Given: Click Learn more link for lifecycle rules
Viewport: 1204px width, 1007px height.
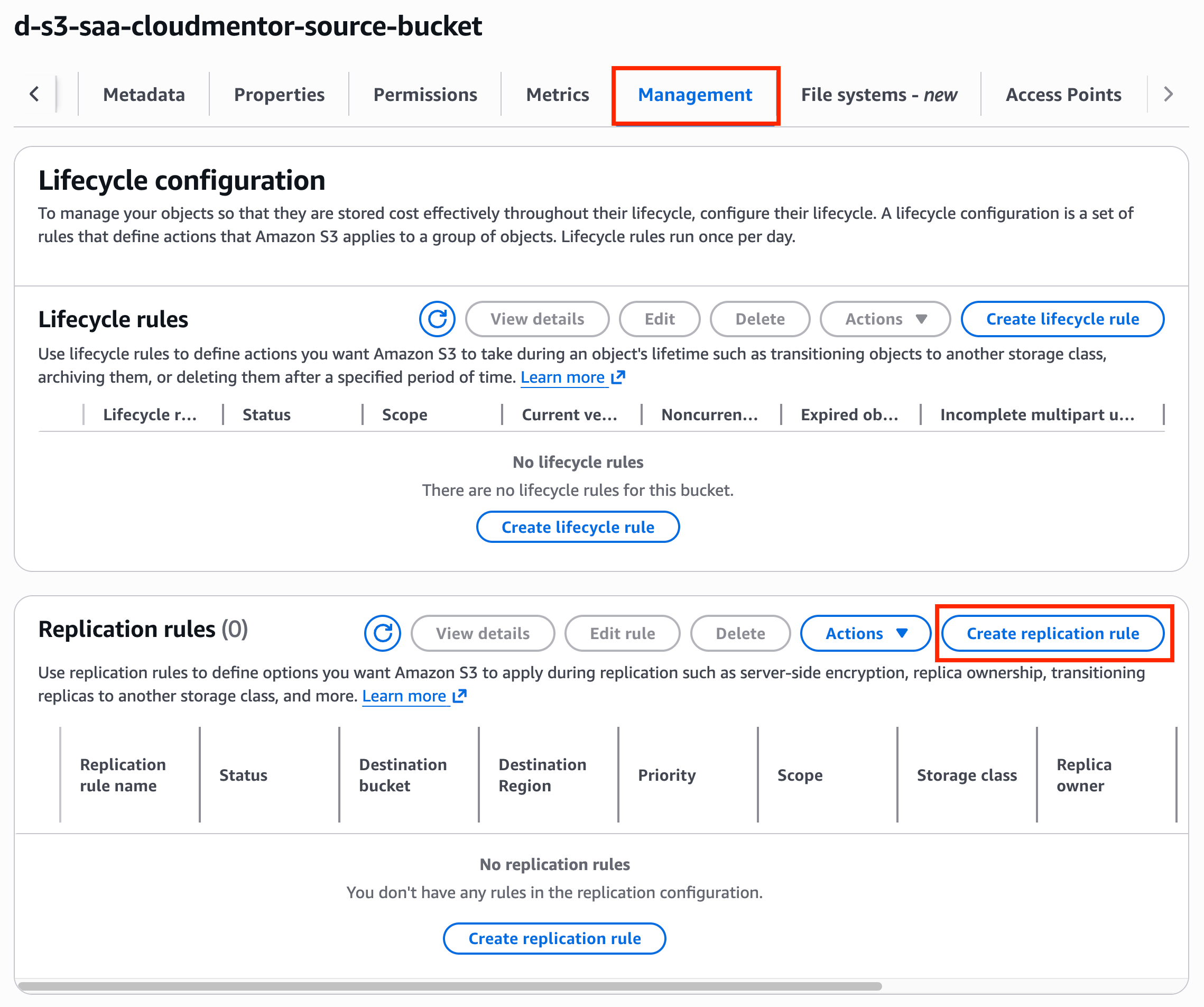Looking at the screenshot, I should pos(562,377).
